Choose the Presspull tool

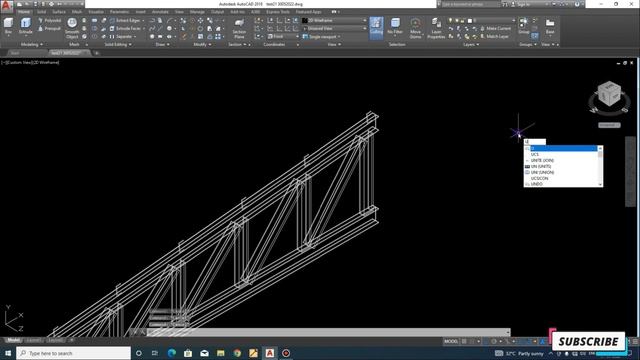(x=49, y=29)
